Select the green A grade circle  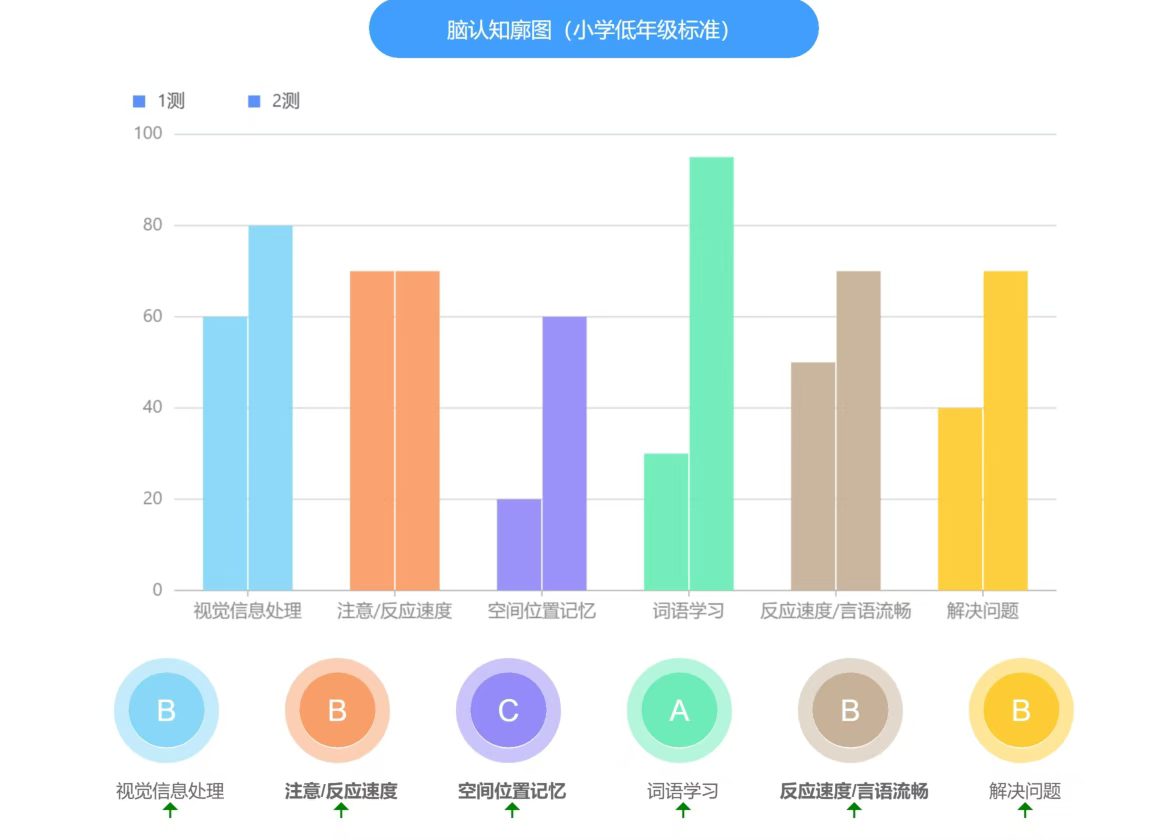[680, 710]
